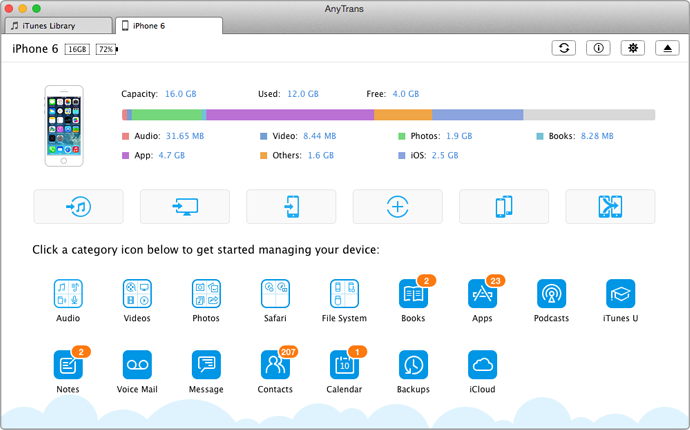Browse the File System category
The width and height of the screenshot is (690, 430).
point(344,294)
